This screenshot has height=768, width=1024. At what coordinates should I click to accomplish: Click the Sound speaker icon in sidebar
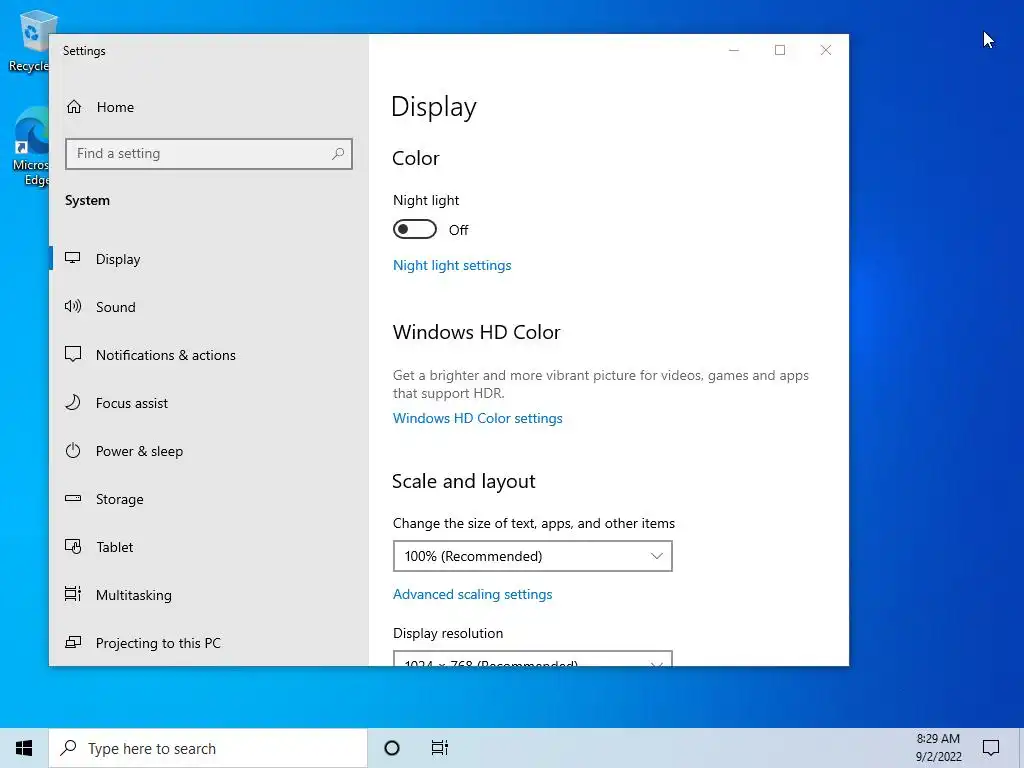point(72,306)
